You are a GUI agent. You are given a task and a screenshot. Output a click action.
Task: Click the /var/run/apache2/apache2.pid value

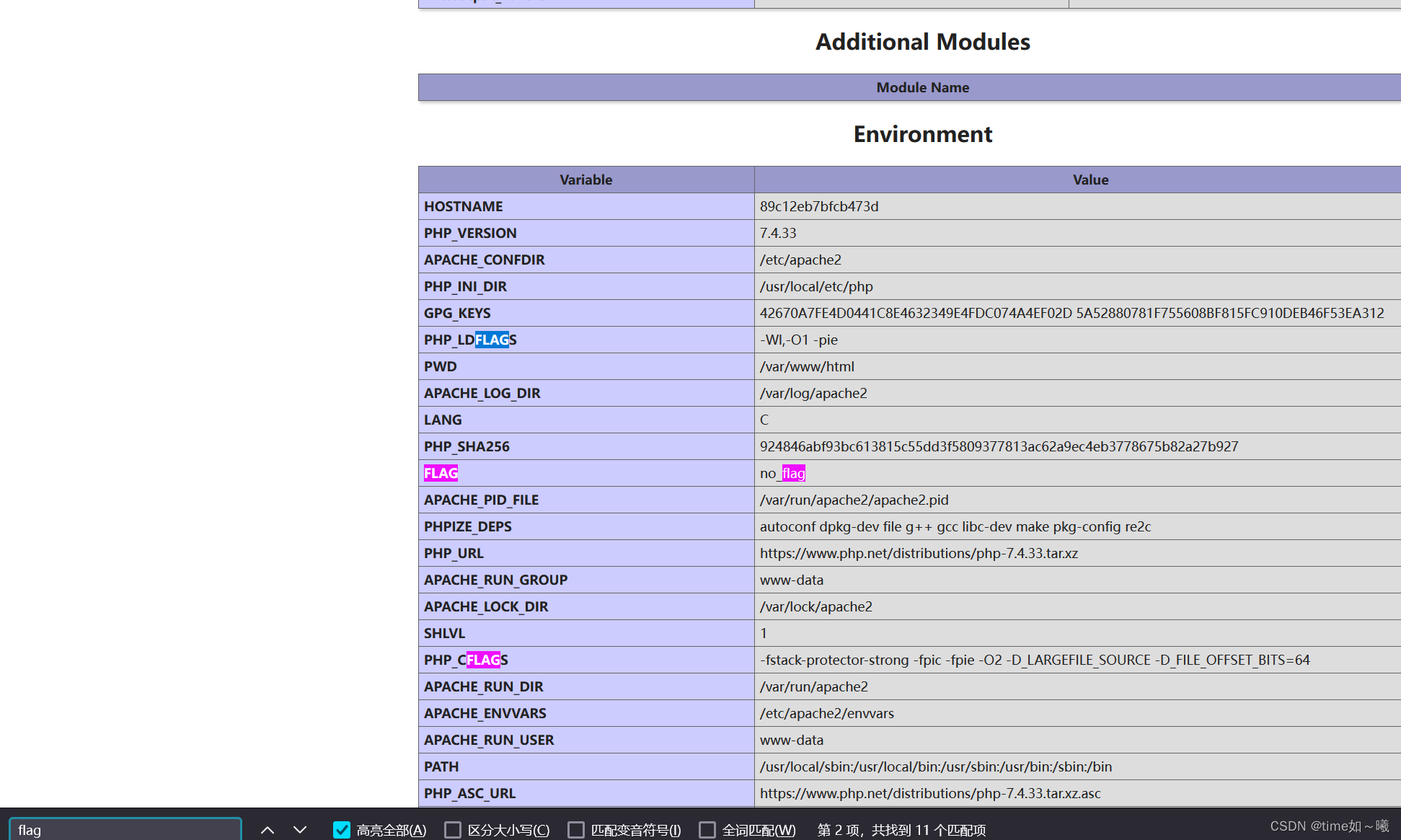(x=854, y=500)
